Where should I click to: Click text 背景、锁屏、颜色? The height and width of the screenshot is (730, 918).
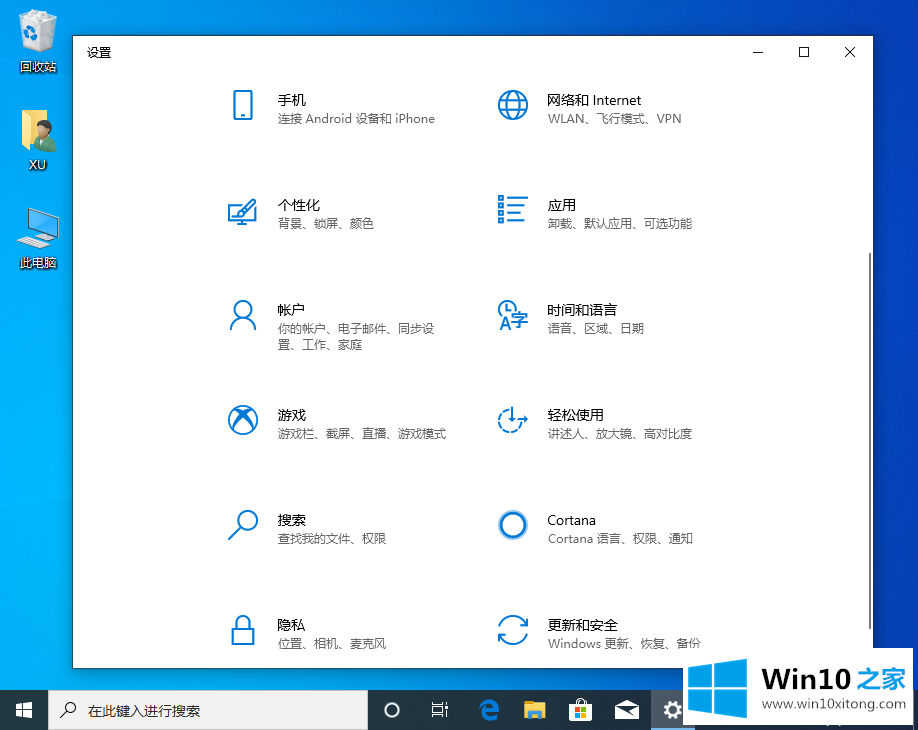[326, 224]
